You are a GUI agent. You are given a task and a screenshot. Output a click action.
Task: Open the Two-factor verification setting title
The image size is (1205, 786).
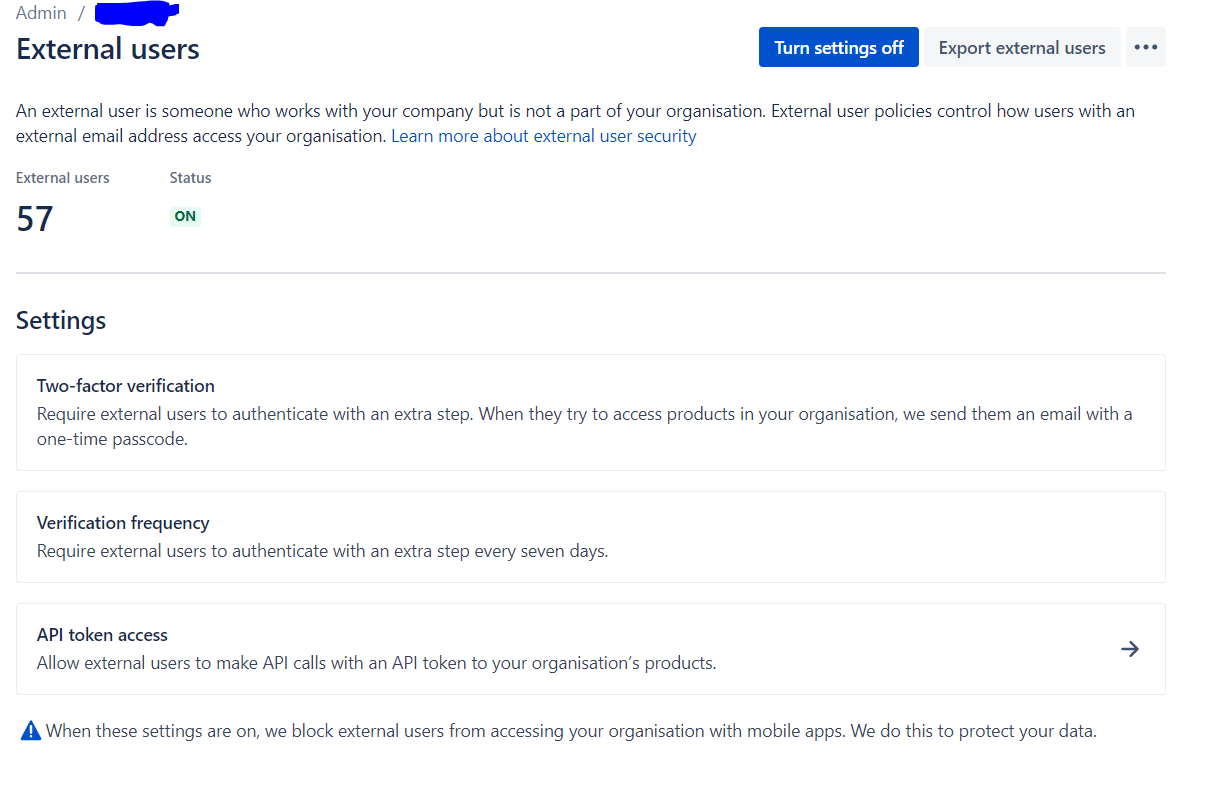[126, 386]
